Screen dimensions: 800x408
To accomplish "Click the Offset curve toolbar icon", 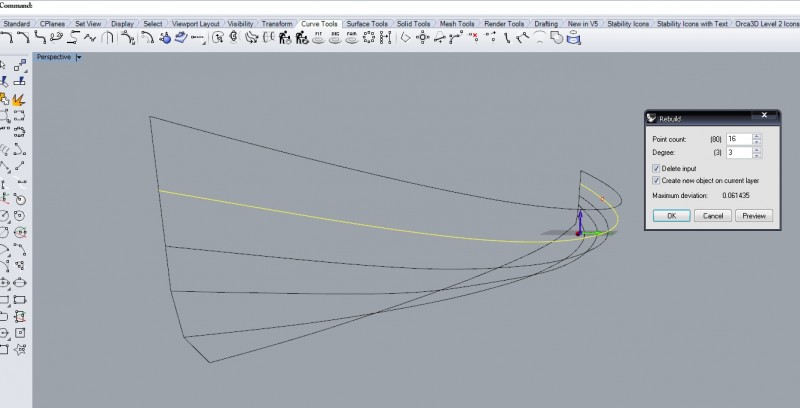I will pyautogui.click(x=148, y=39).
